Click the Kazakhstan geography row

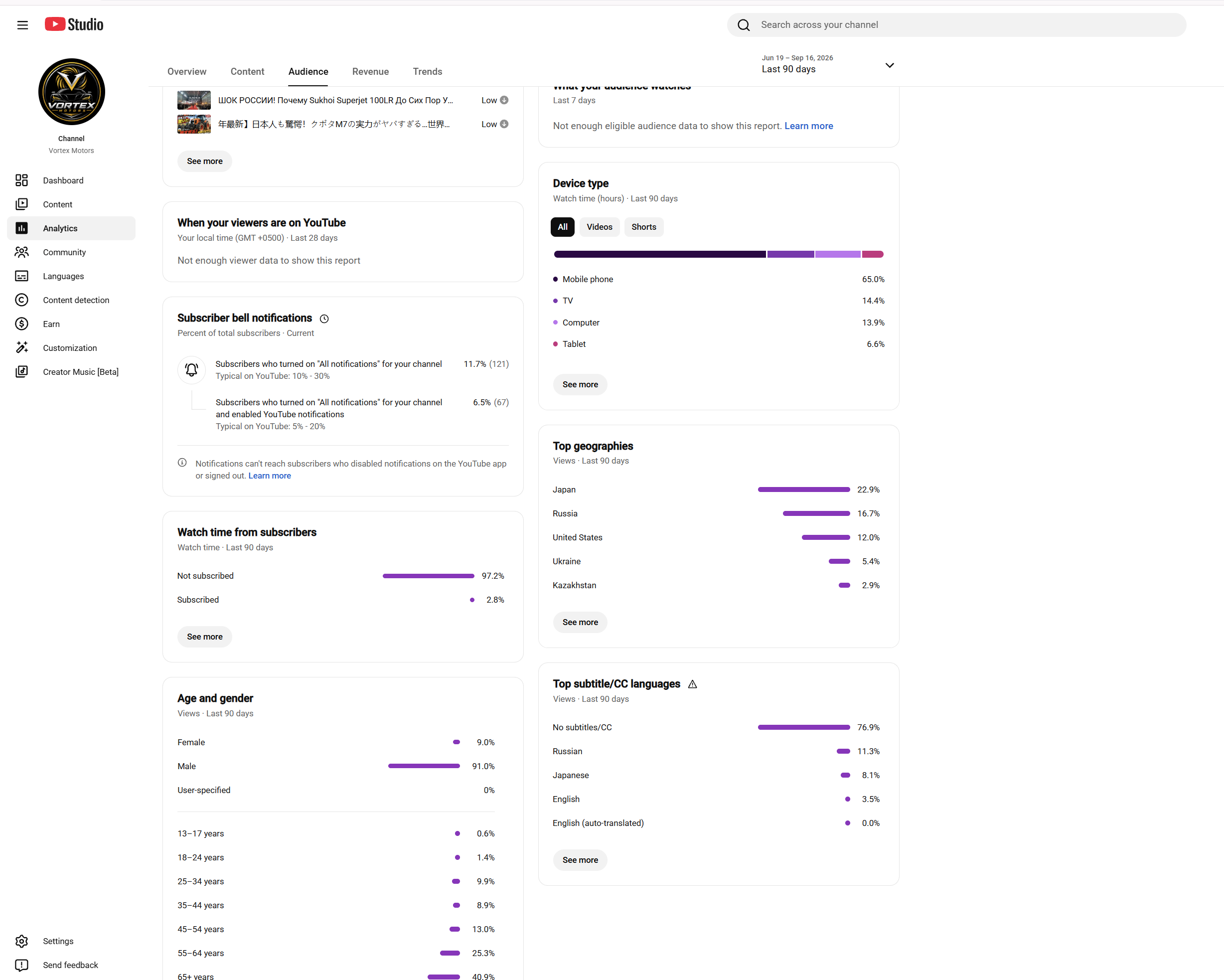[716, 585]
